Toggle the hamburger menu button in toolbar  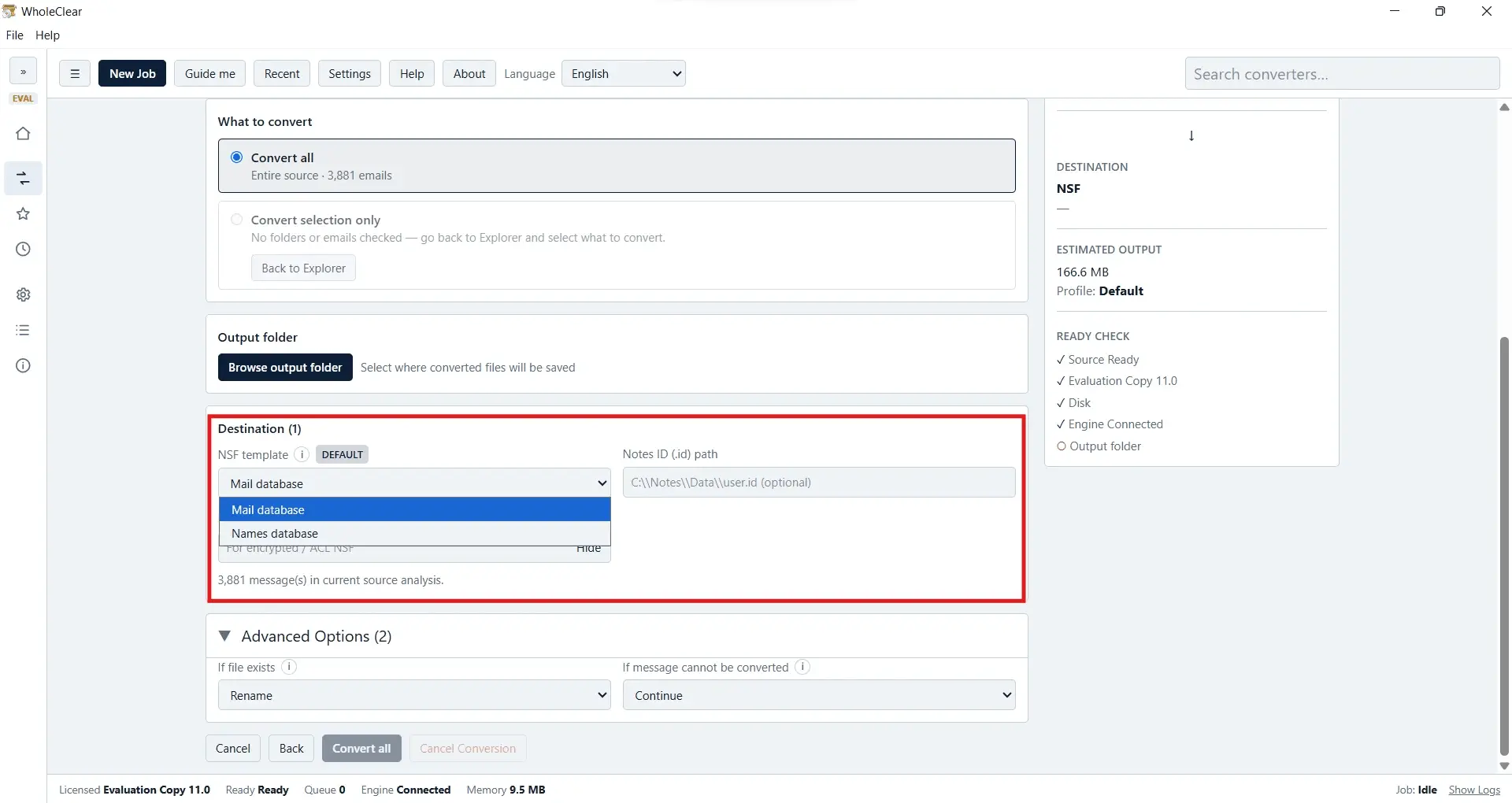tap(75, 73)
